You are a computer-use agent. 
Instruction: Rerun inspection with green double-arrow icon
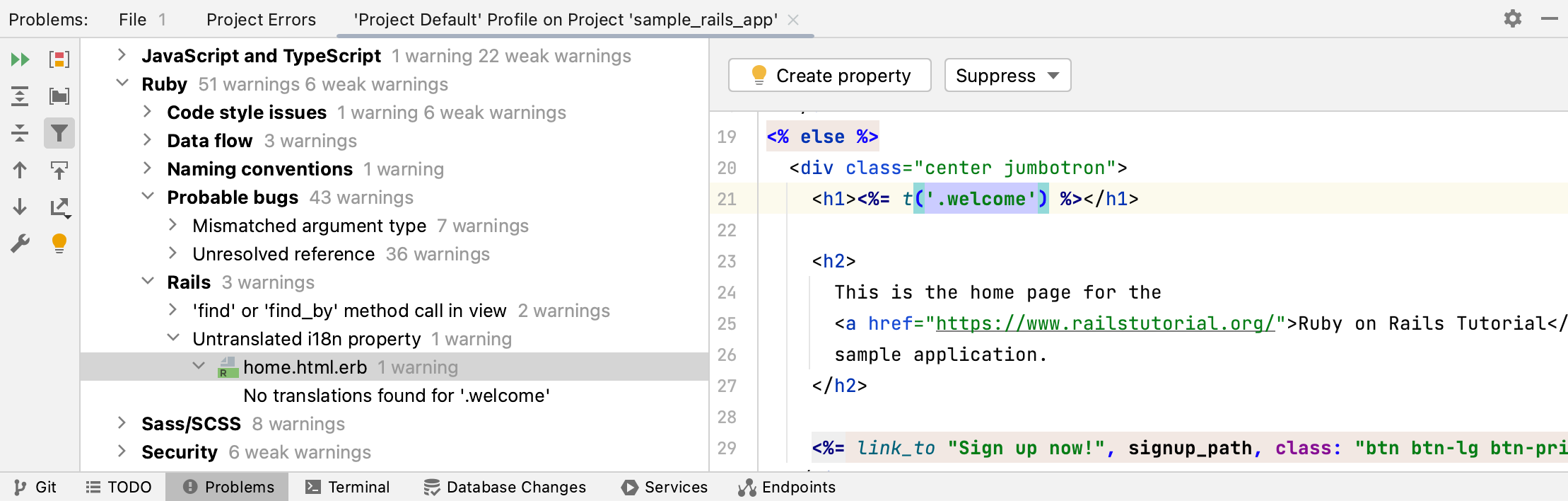tap(20, 59)
